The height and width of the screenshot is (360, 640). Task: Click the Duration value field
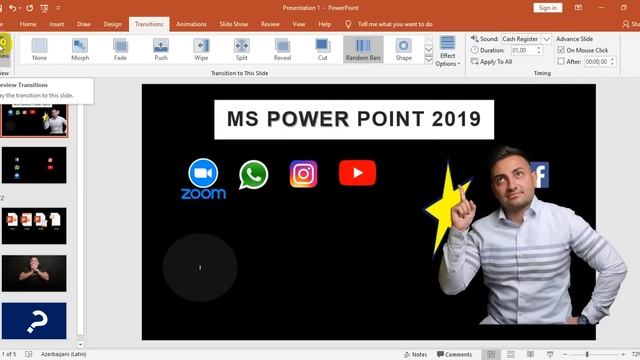(523, 50)
